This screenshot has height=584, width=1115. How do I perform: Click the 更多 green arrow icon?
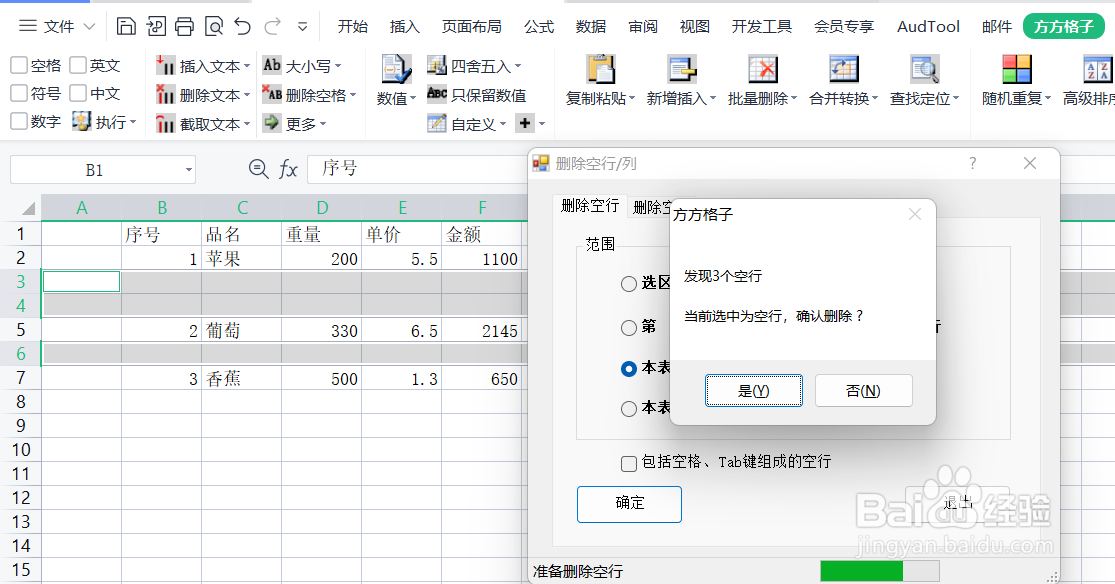272,123
